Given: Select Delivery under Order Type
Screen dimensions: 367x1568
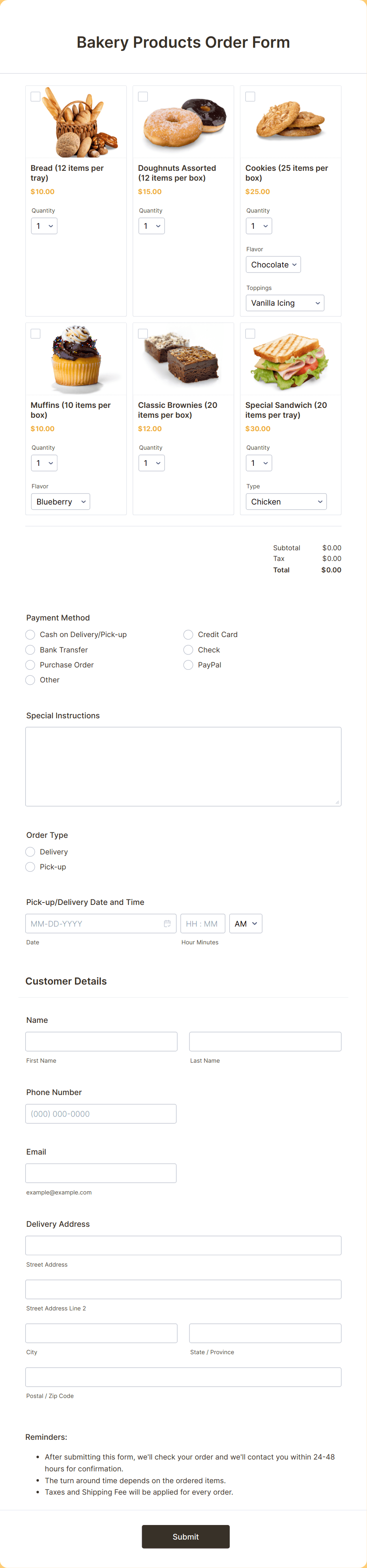Looking at the screenshot, I should click(x=30, y=852).
